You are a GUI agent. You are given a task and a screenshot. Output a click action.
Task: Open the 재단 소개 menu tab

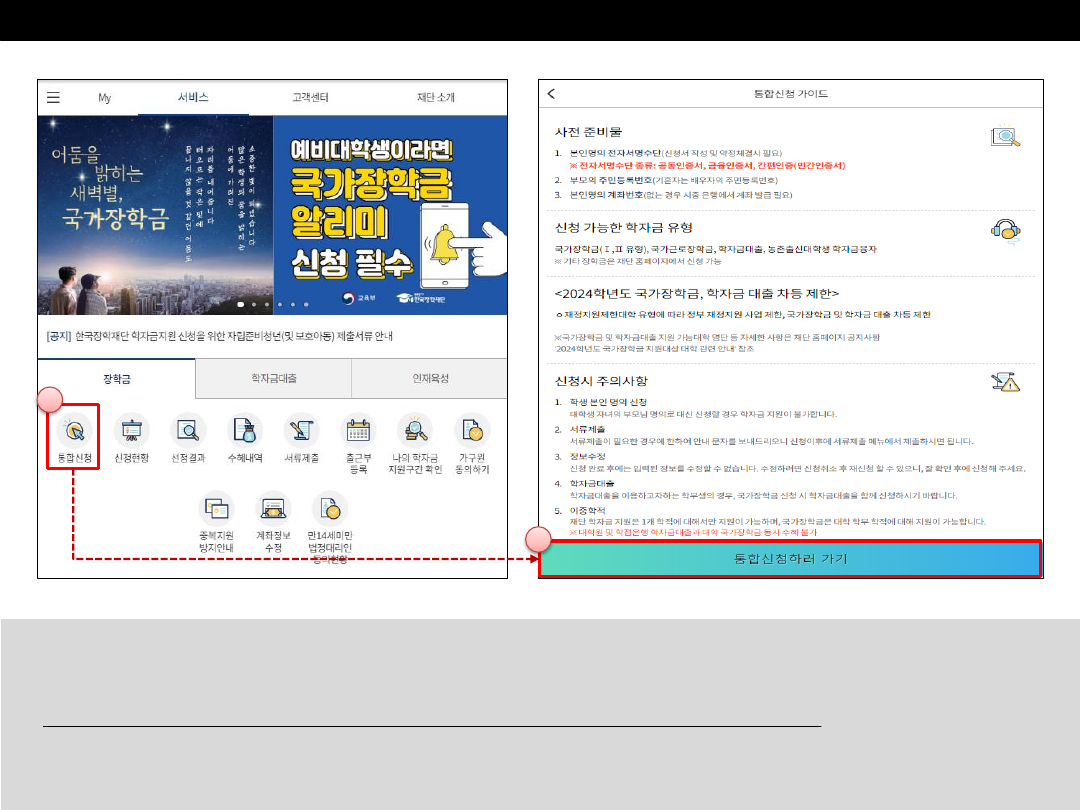click(435, 98)
